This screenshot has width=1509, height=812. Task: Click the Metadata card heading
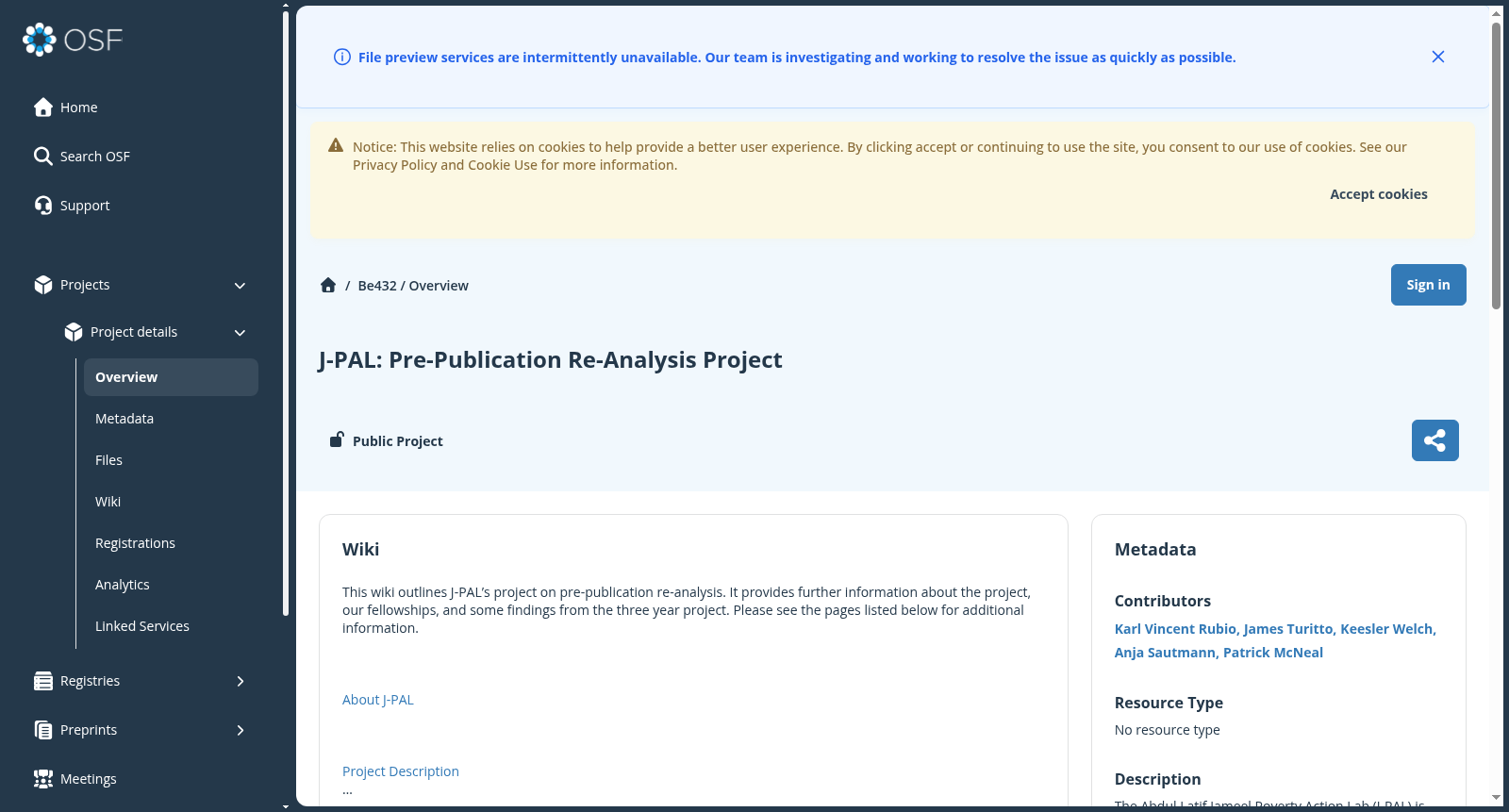point(1155,549)
